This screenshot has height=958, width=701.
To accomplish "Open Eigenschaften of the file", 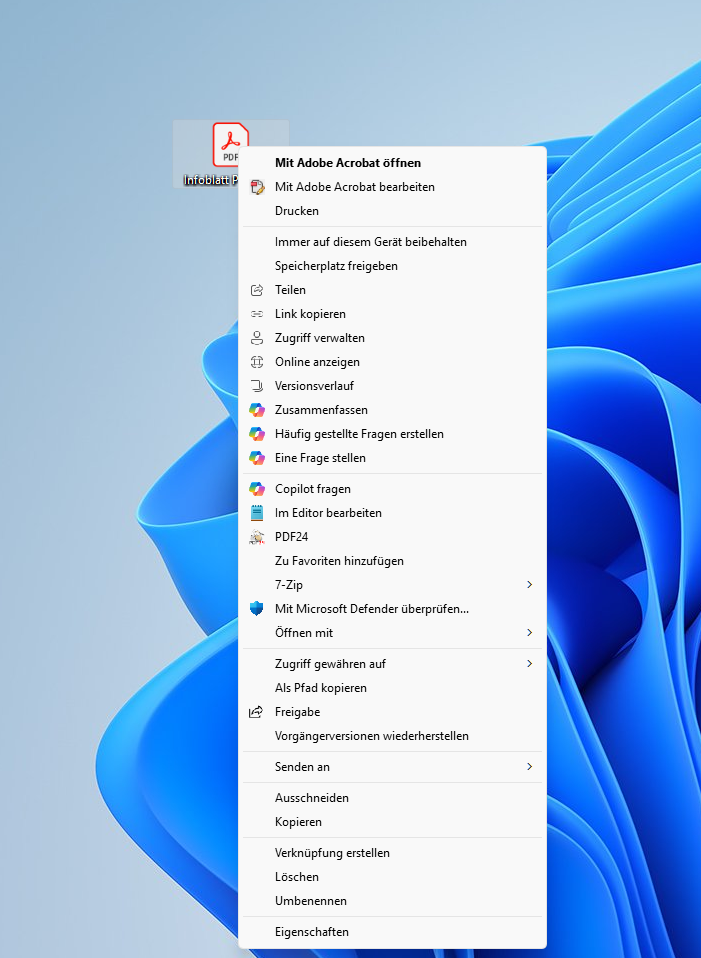I will point(392,932).
